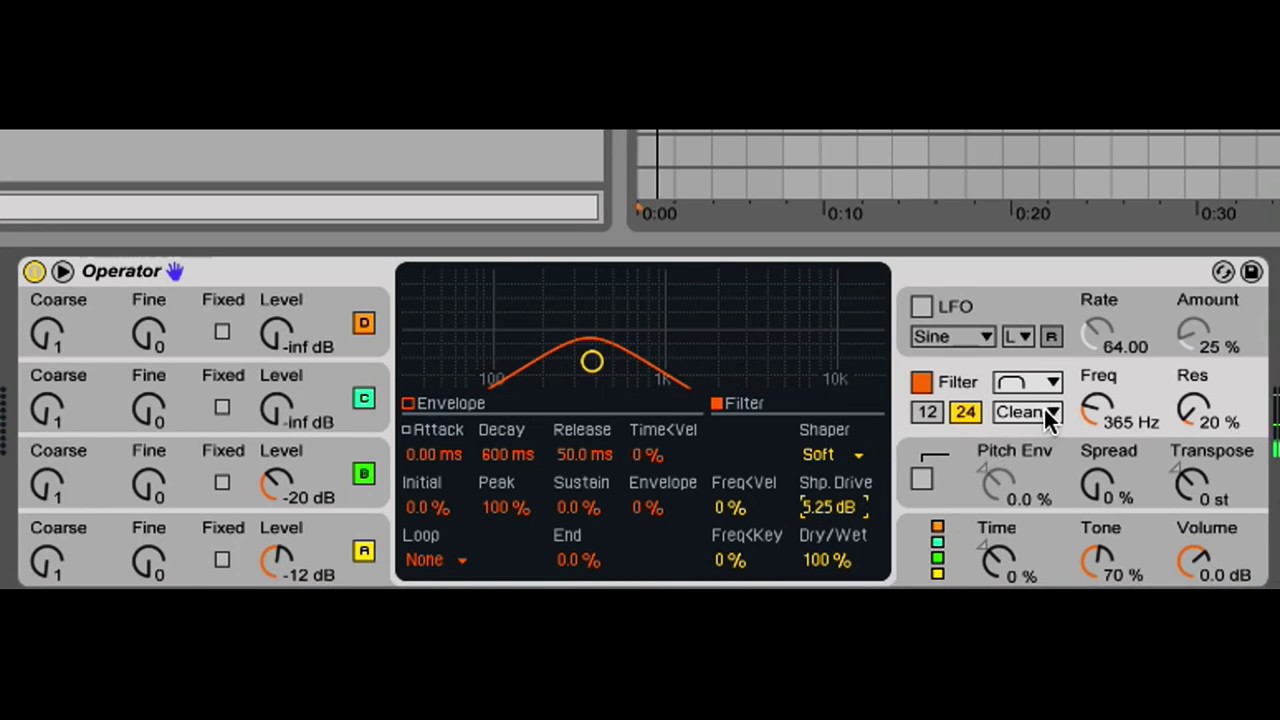Click the filter Freq knob
Viewport: 1280px width, 720px height.
(1095, 409)
